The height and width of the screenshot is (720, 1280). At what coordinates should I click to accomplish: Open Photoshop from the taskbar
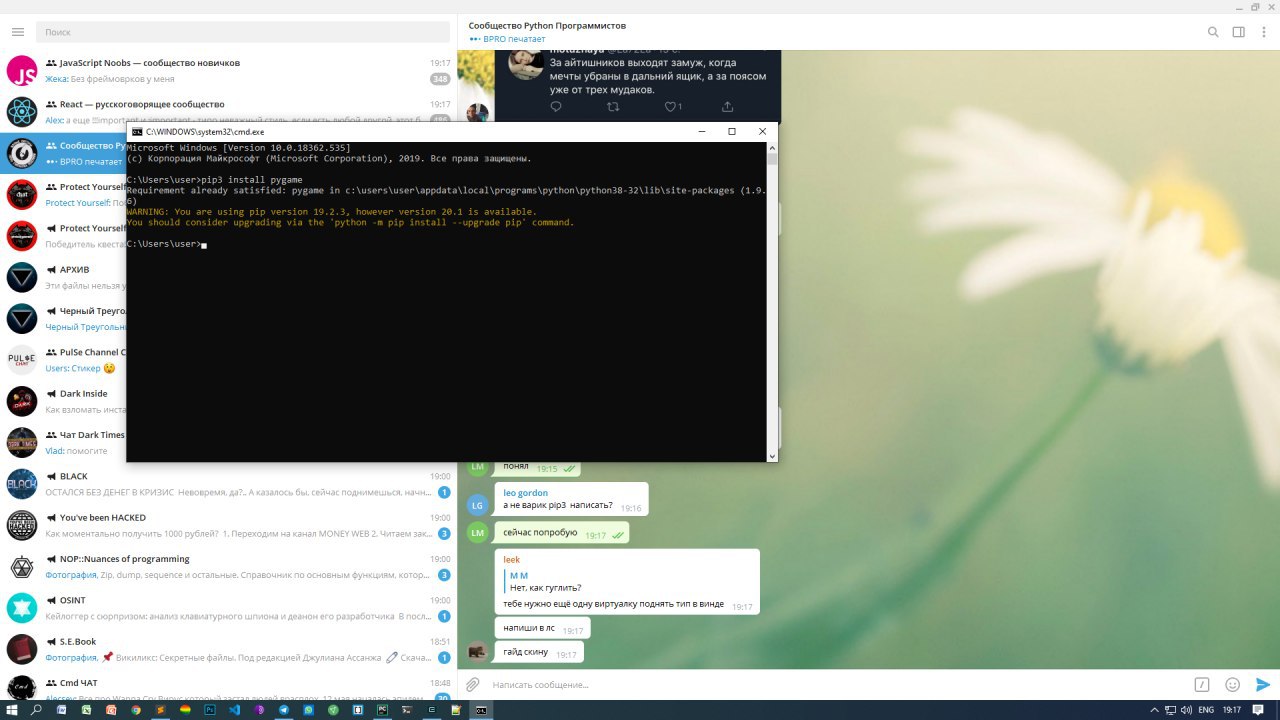[210, 710]
